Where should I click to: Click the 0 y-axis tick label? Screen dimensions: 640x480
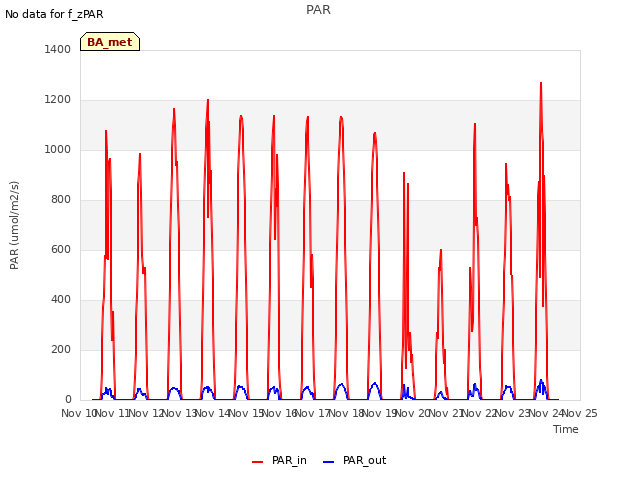68,400
